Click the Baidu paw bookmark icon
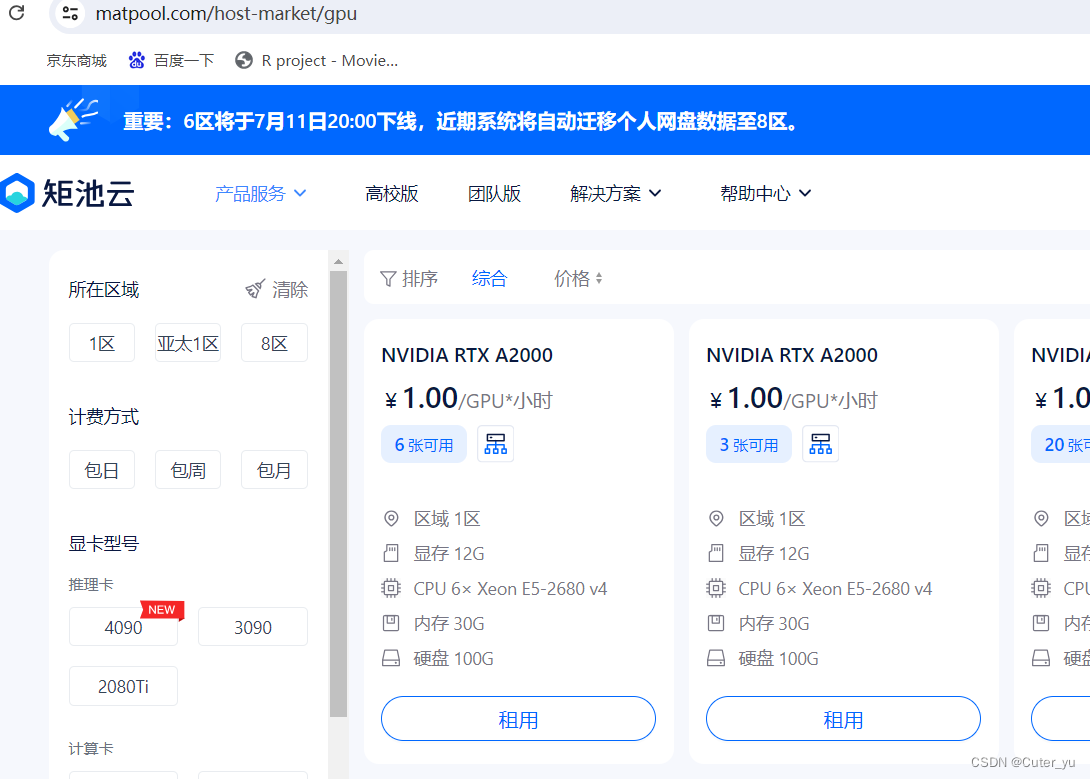This screenshot has width=1090, height=779. click(x=136, y=60)
